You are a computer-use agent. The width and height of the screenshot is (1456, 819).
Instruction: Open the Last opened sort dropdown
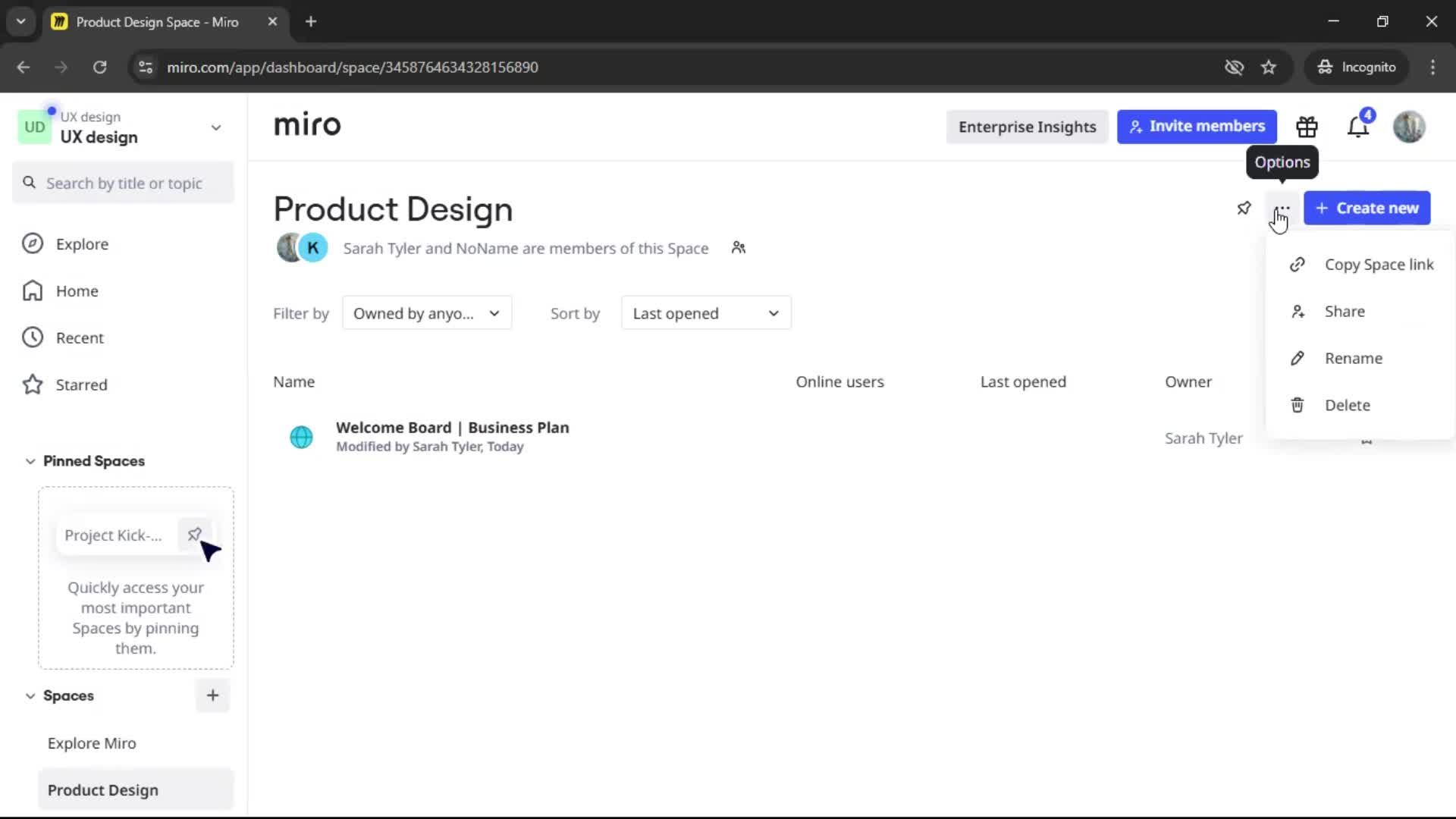(706, 313)
